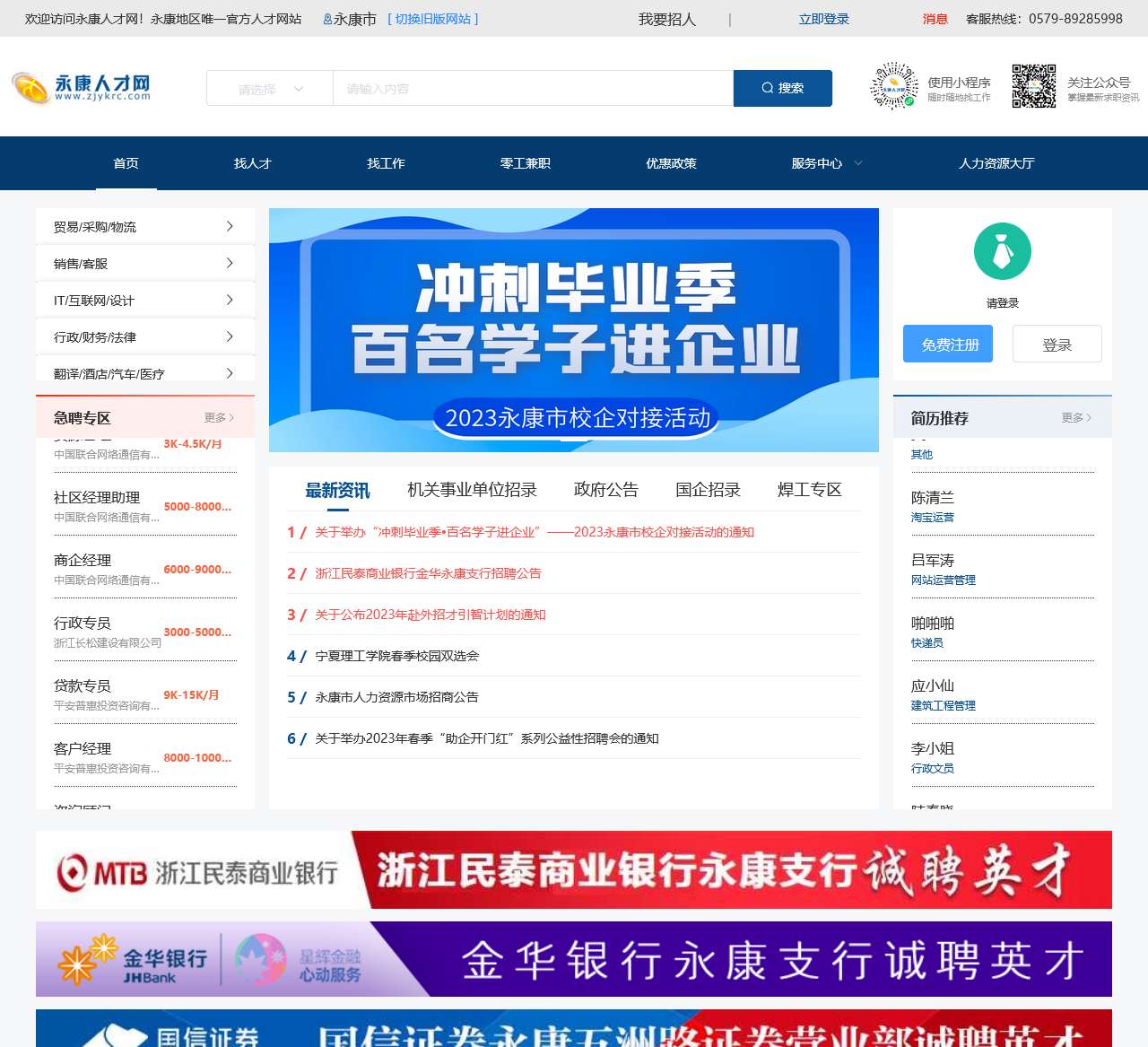Select the 机关事业单位招录 tab
Viewport: 1148px width, 1047px height.
click(472, 490)
